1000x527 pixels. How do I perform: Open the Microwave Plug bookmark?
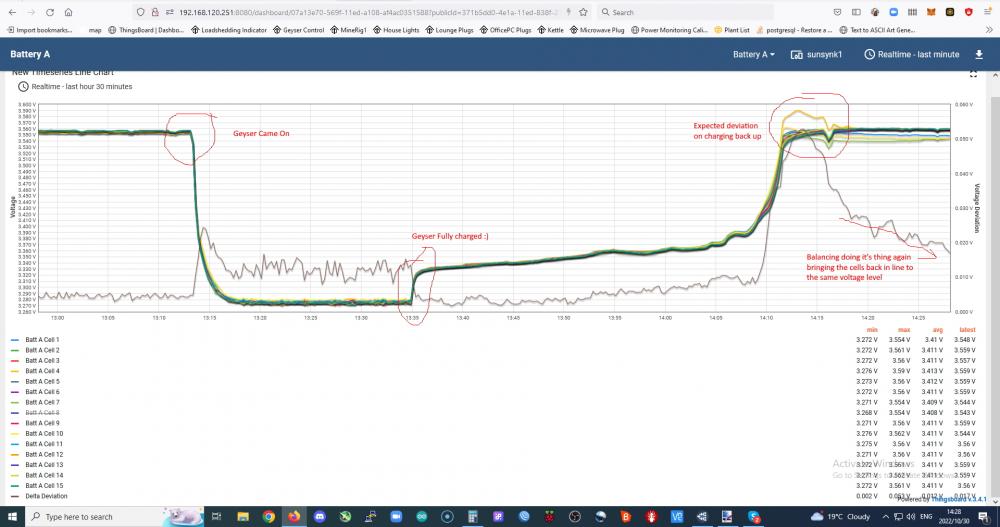click(597, 30)
